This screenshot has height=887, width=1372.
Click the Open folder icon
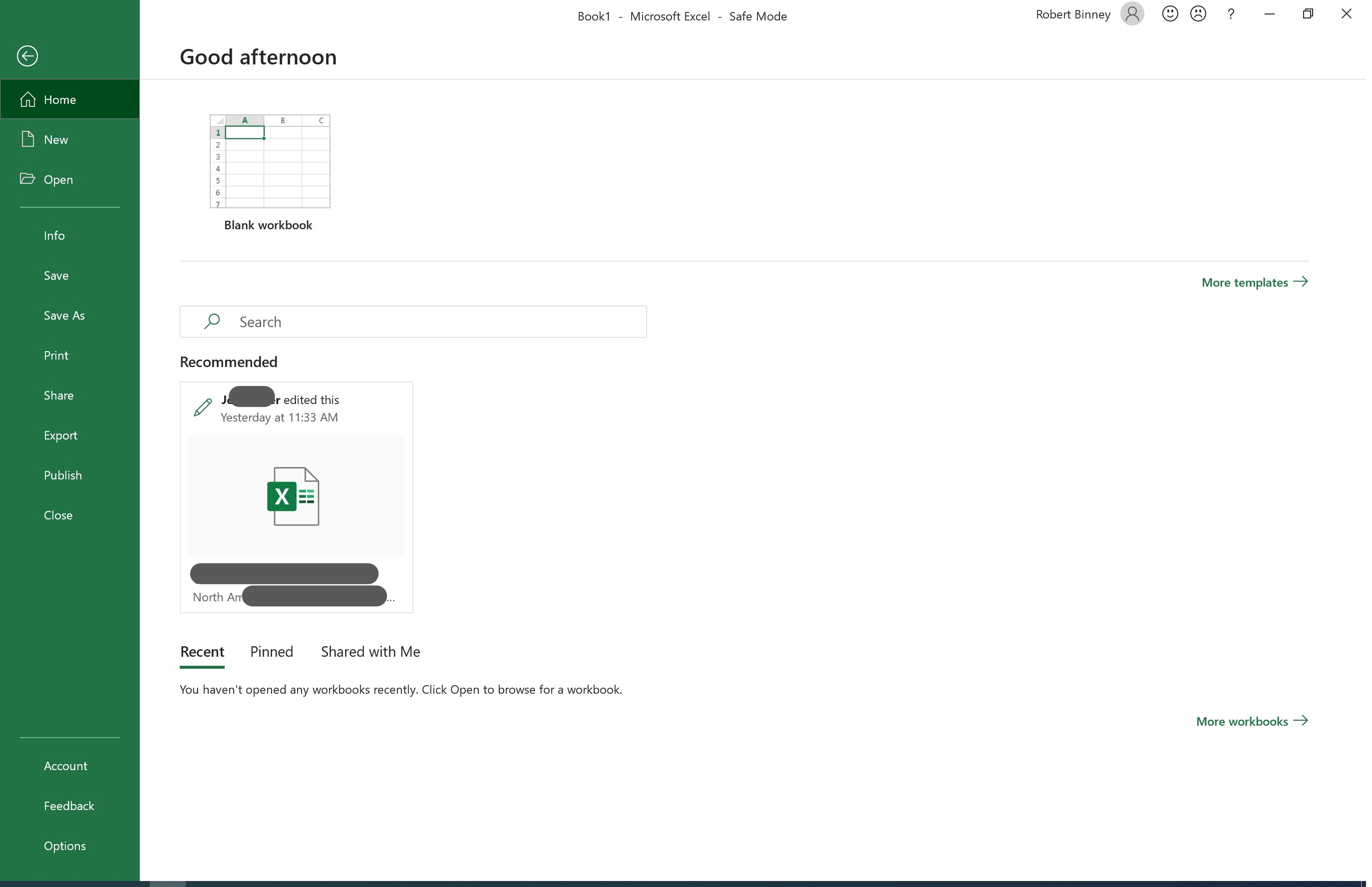[x=27, y=179]
